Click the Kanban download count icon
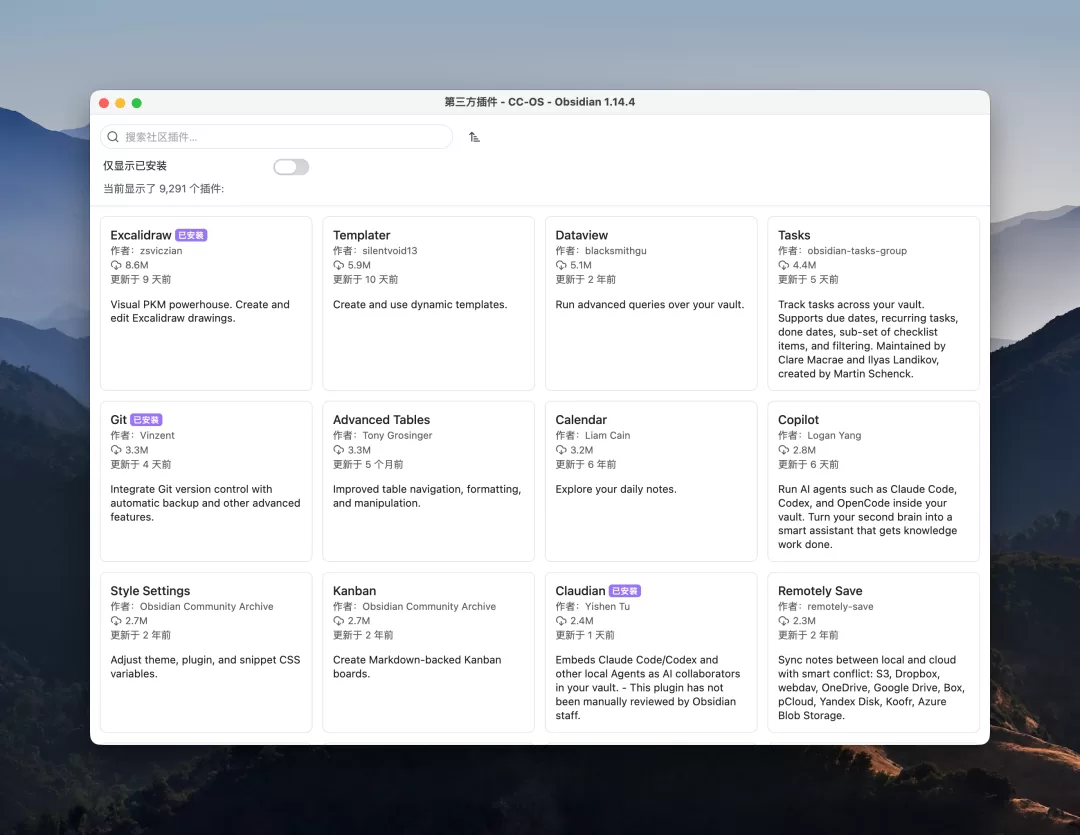This screenshot has width=1080, height=835. point(338,621)
